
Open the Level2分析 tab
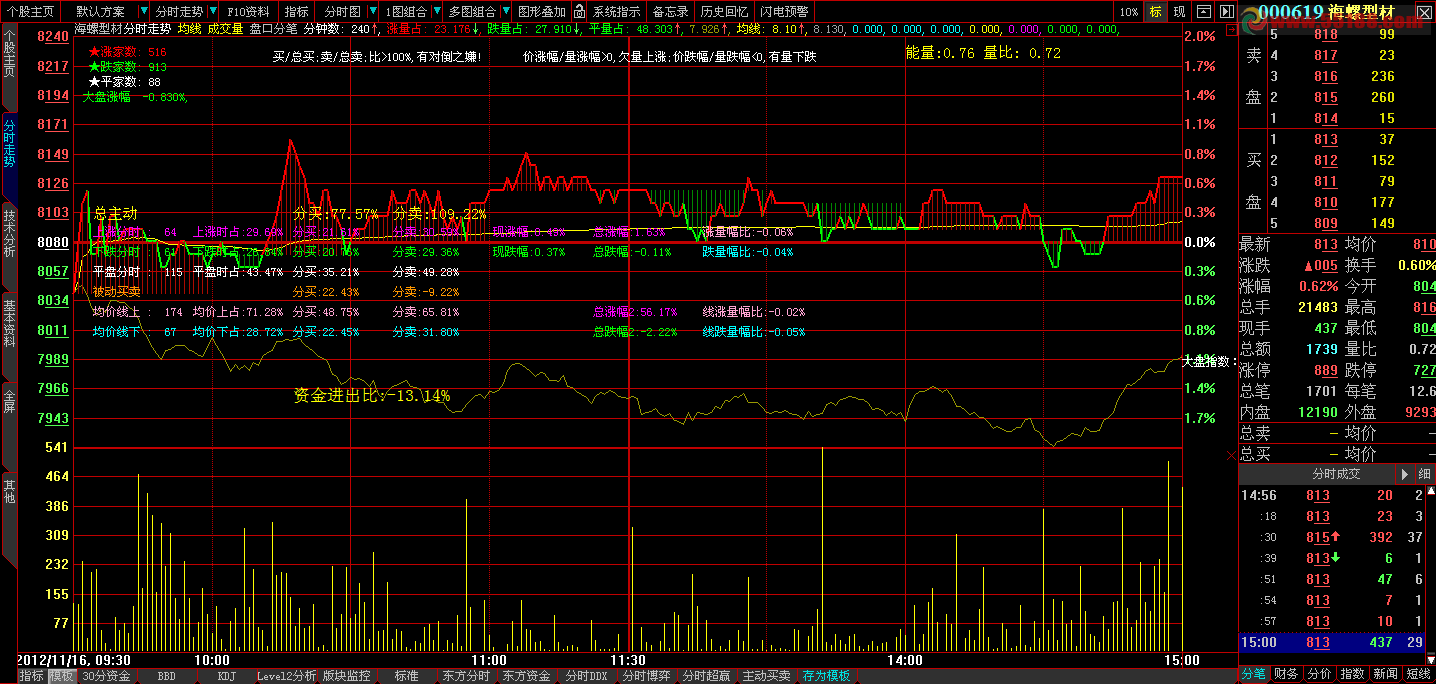point(286,676)
